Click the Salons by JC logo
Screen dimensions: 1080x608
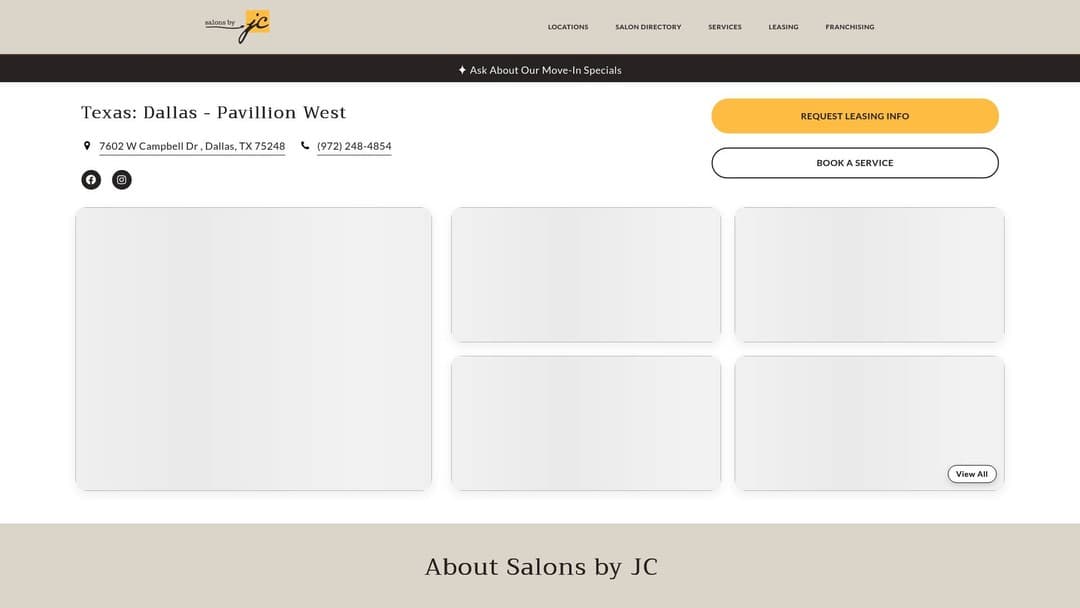click(237, 27)
